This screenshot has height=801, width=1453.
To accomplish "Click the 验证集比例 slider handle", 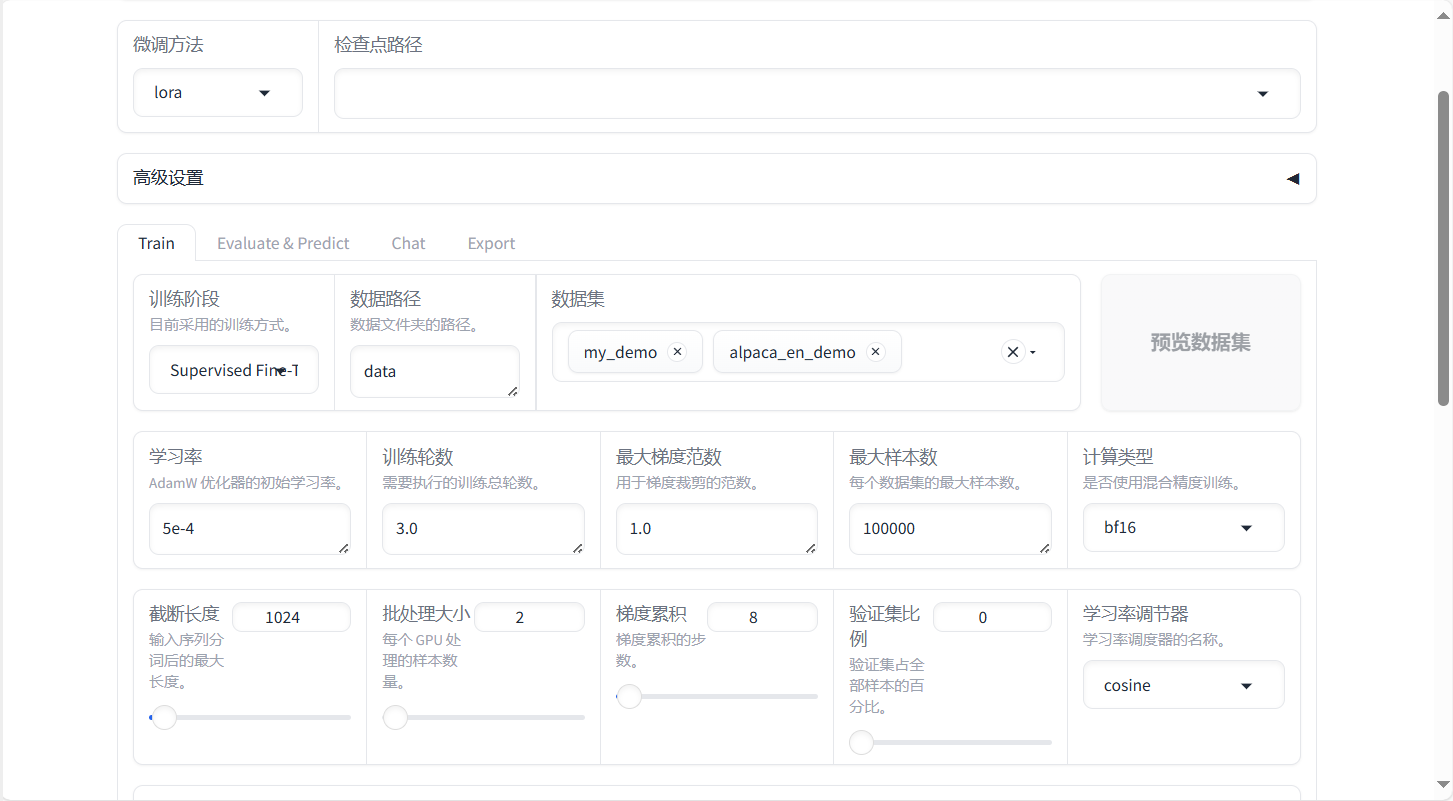I will [861, 743].
